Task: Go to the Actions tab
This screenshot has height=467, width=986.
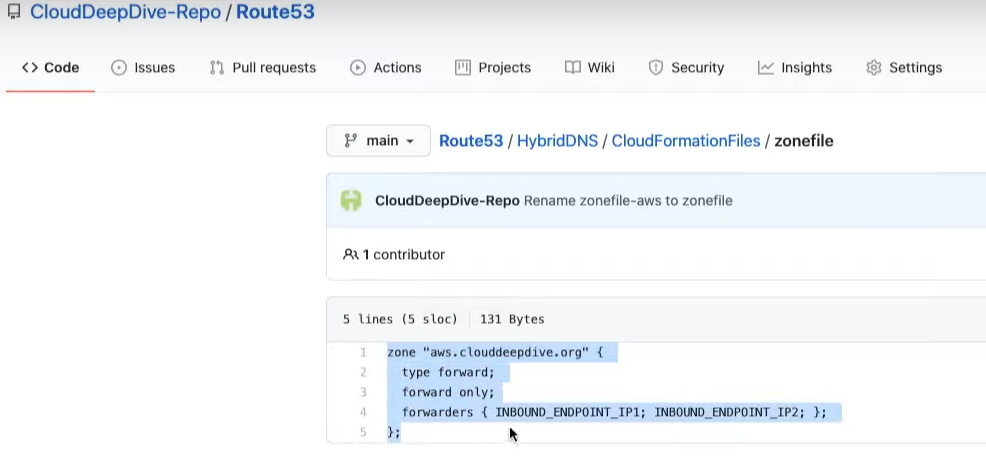Action: (x=386, y=68)
